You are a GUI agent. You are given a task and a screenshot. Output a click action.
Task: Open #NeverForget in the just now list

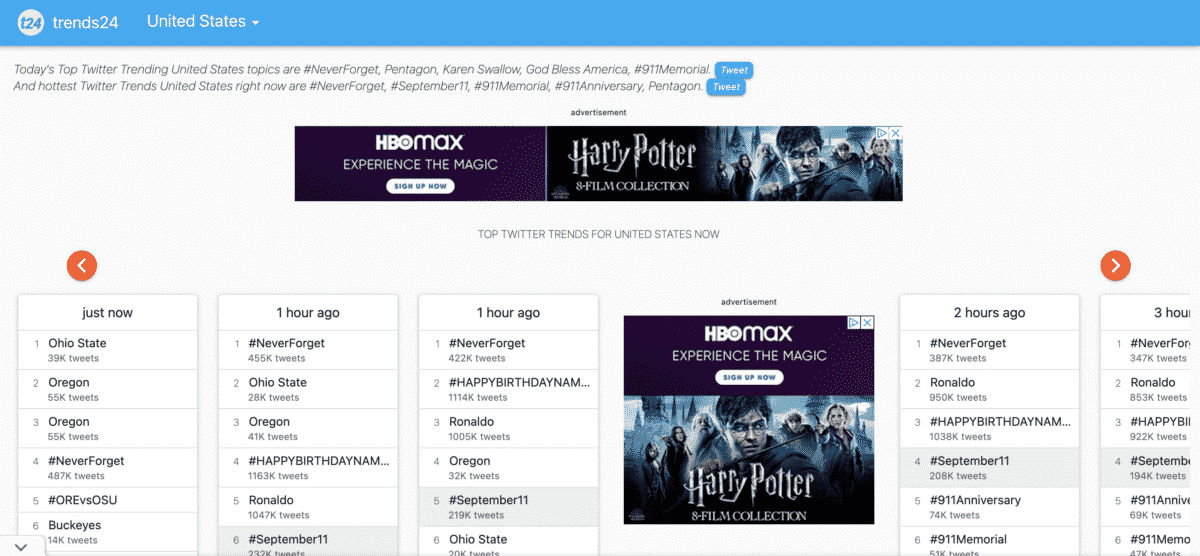click(86, 461)
